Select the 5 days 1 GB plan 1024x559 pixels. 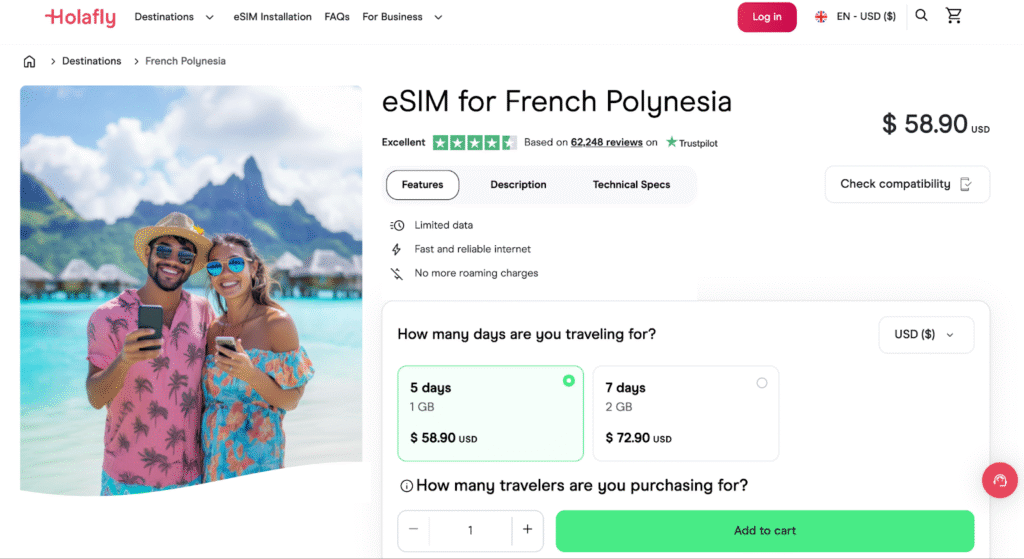[490, 413]
